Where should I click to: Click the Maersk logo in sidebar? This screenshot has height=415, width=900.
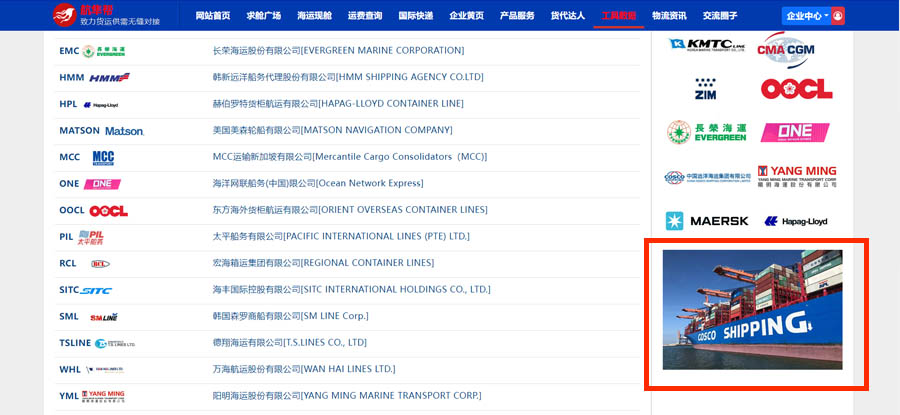click(x=707, y=221)
